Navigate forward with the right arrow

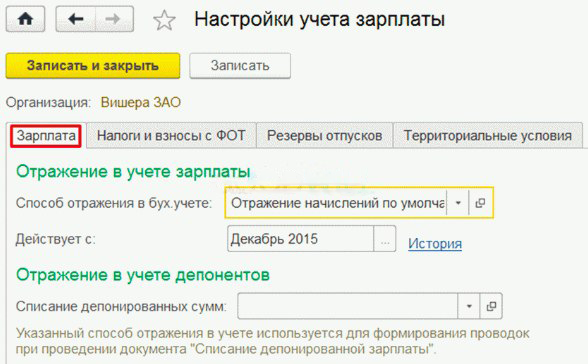114,19
